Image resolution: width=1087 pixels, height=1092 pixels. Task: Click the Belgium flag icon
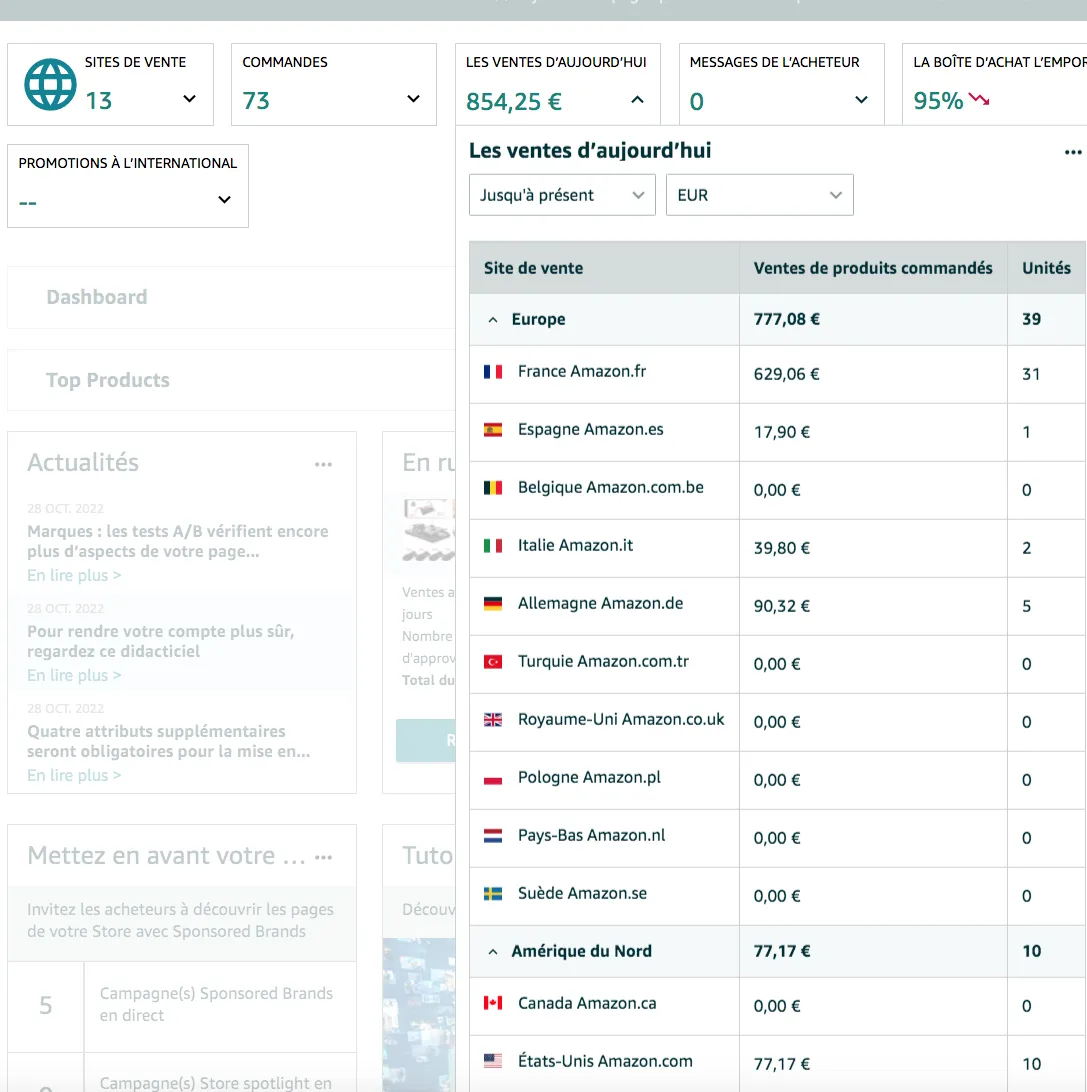tap(493, 488)
